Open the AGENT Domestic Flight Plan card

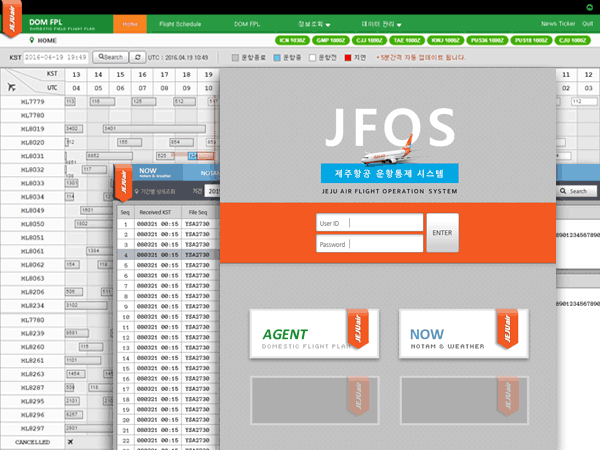point(314,334)
